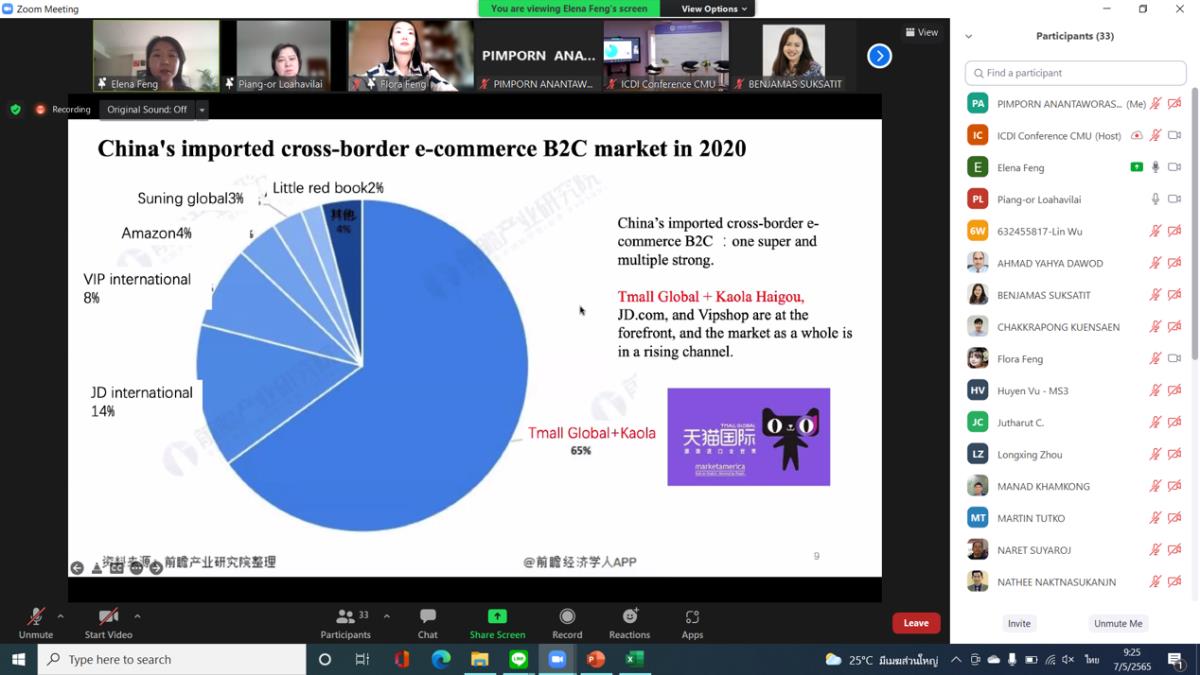This screenshot has width=1200, height=675.
Task: Click the camera icon beside Elena Feng
Action: coord(1175,167)
